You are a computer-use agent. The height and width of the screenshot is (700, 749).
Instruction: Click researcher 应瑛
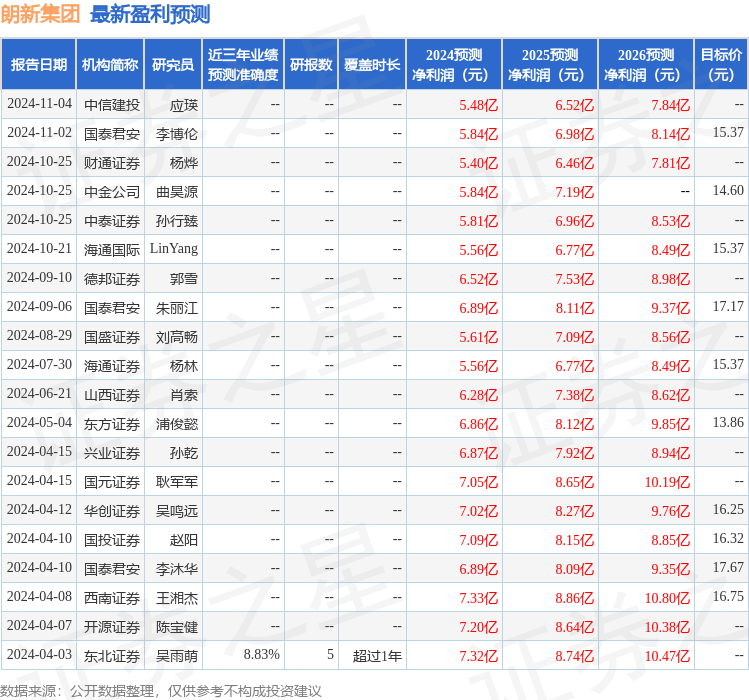coord(184,105)
